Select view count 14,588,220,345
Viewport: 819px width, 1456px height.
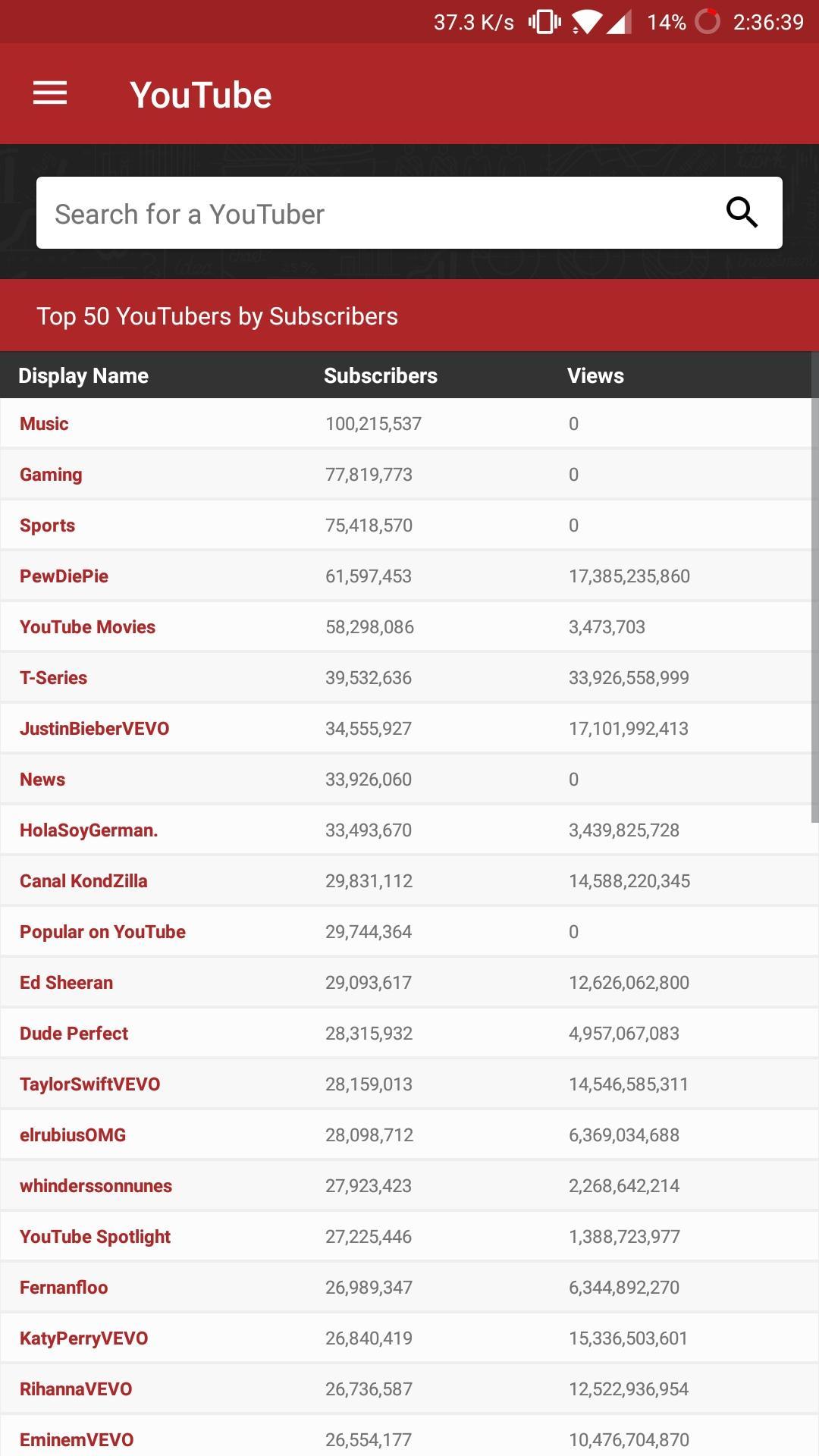(629, 881)
